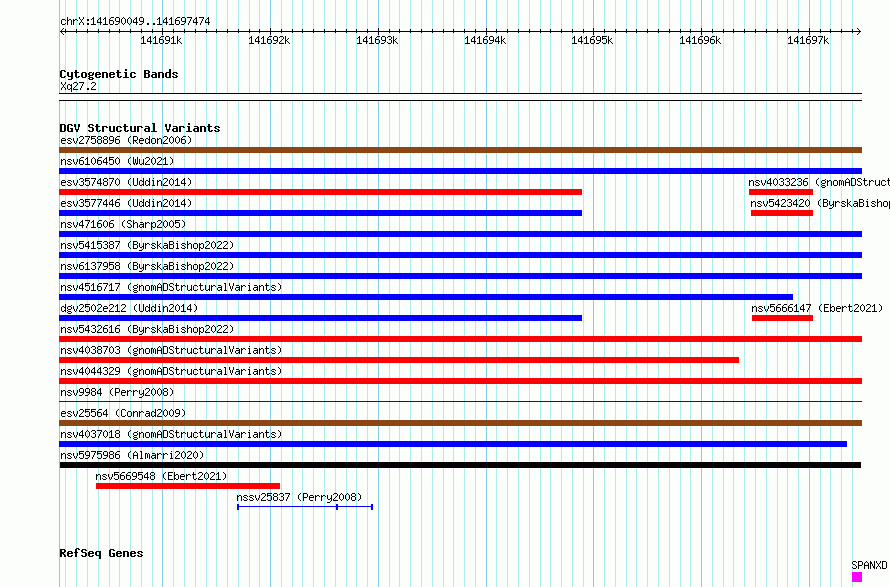Open the nsv471606 (Sharp2005) label
Image resolution: width=890 pixels, height=587 pixels.
[x=123, y=224]
